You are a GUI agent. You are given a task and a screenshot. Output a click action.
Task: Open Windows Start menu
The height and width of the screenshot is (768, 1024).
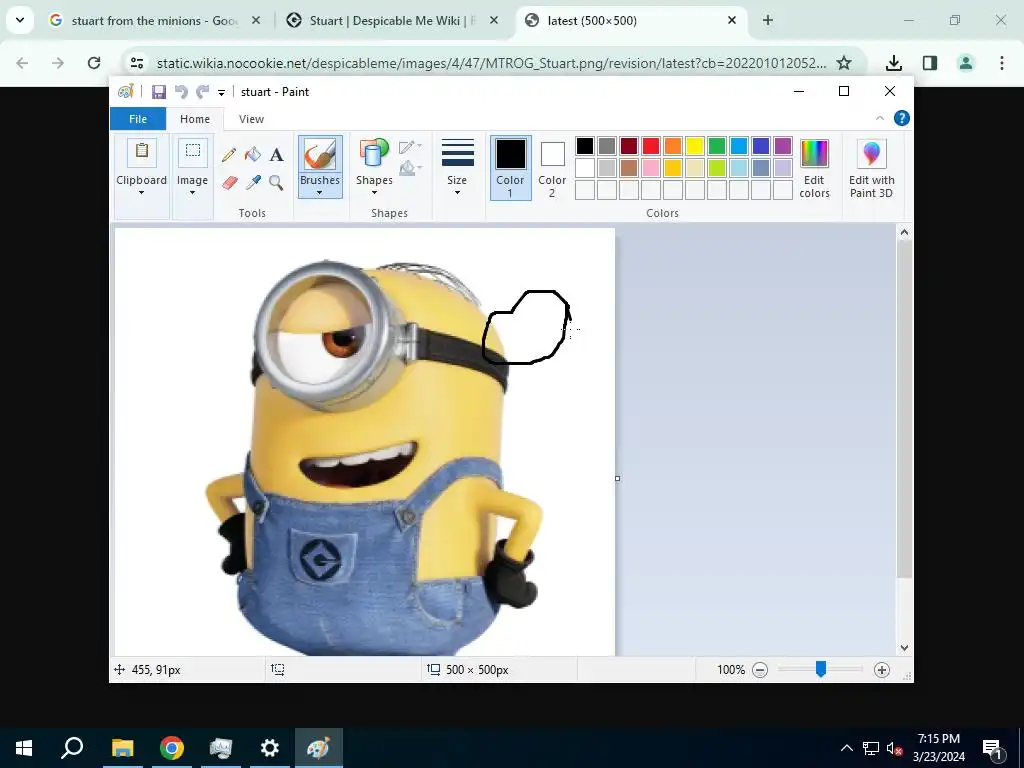coord(24,748)
